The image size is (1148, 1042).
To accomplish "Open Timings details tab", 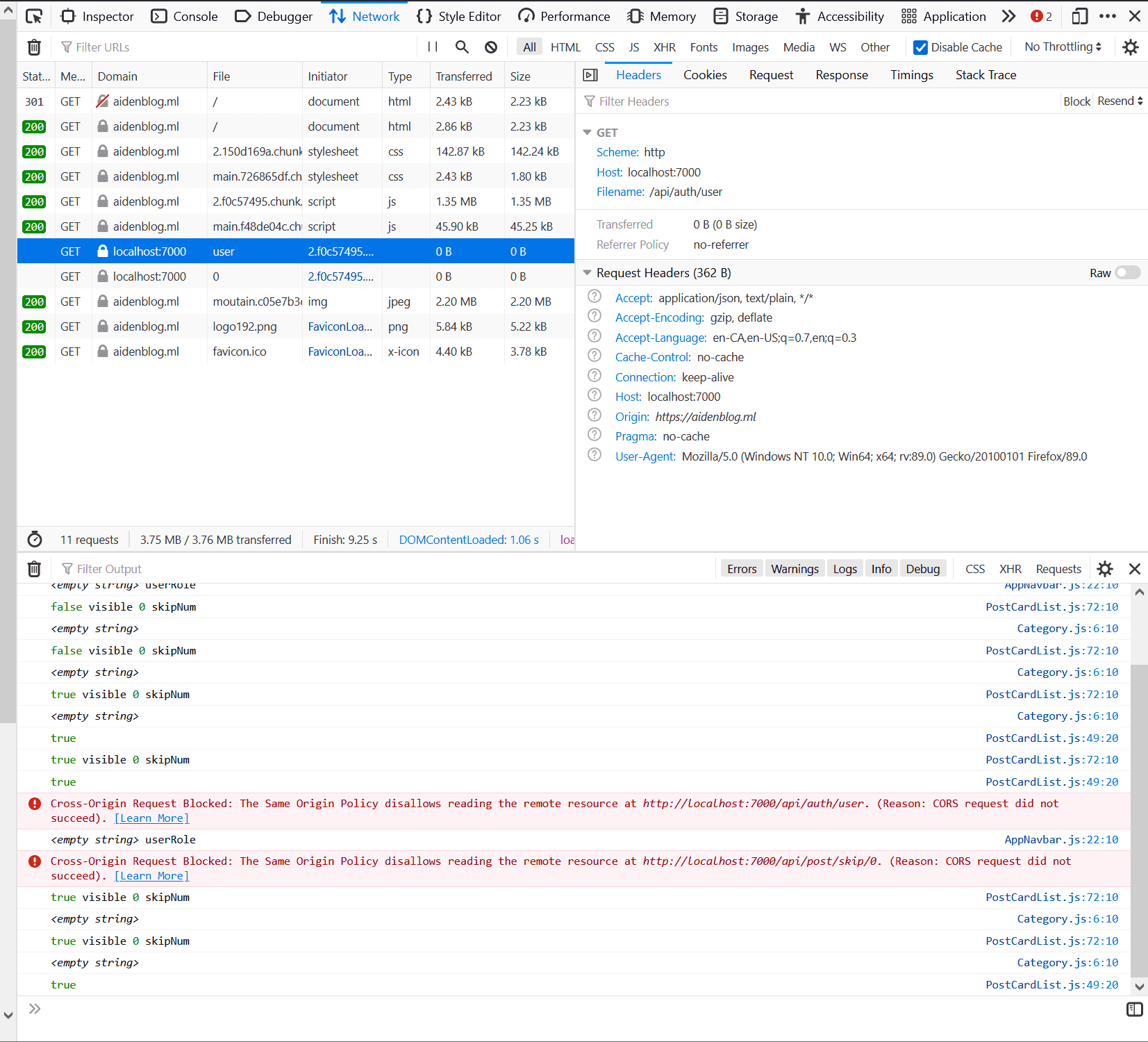I will click(912, 75).
